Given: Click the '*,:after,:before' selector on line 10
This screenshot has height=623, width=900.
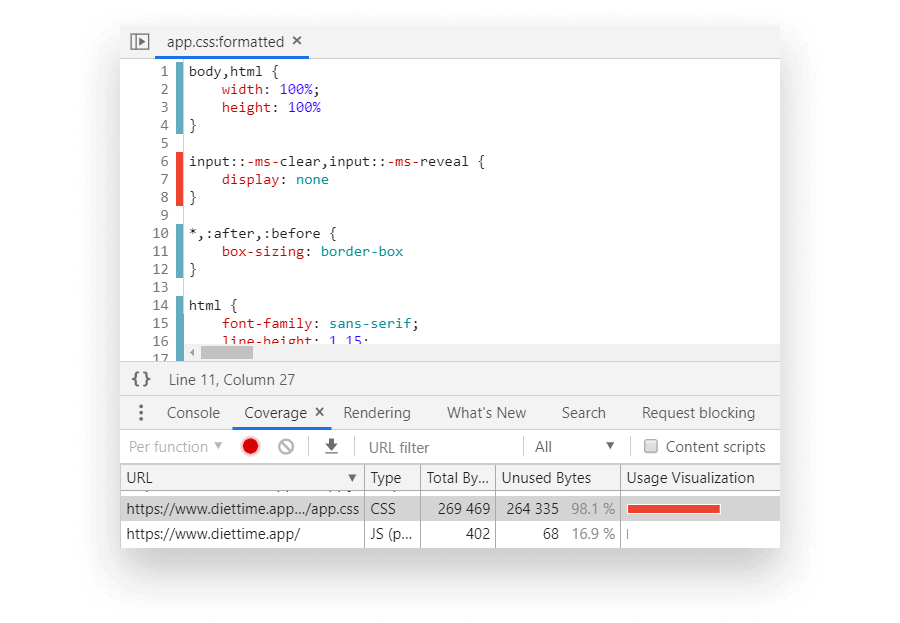Looking at the screenshot, I should click(x=255, y=234).
